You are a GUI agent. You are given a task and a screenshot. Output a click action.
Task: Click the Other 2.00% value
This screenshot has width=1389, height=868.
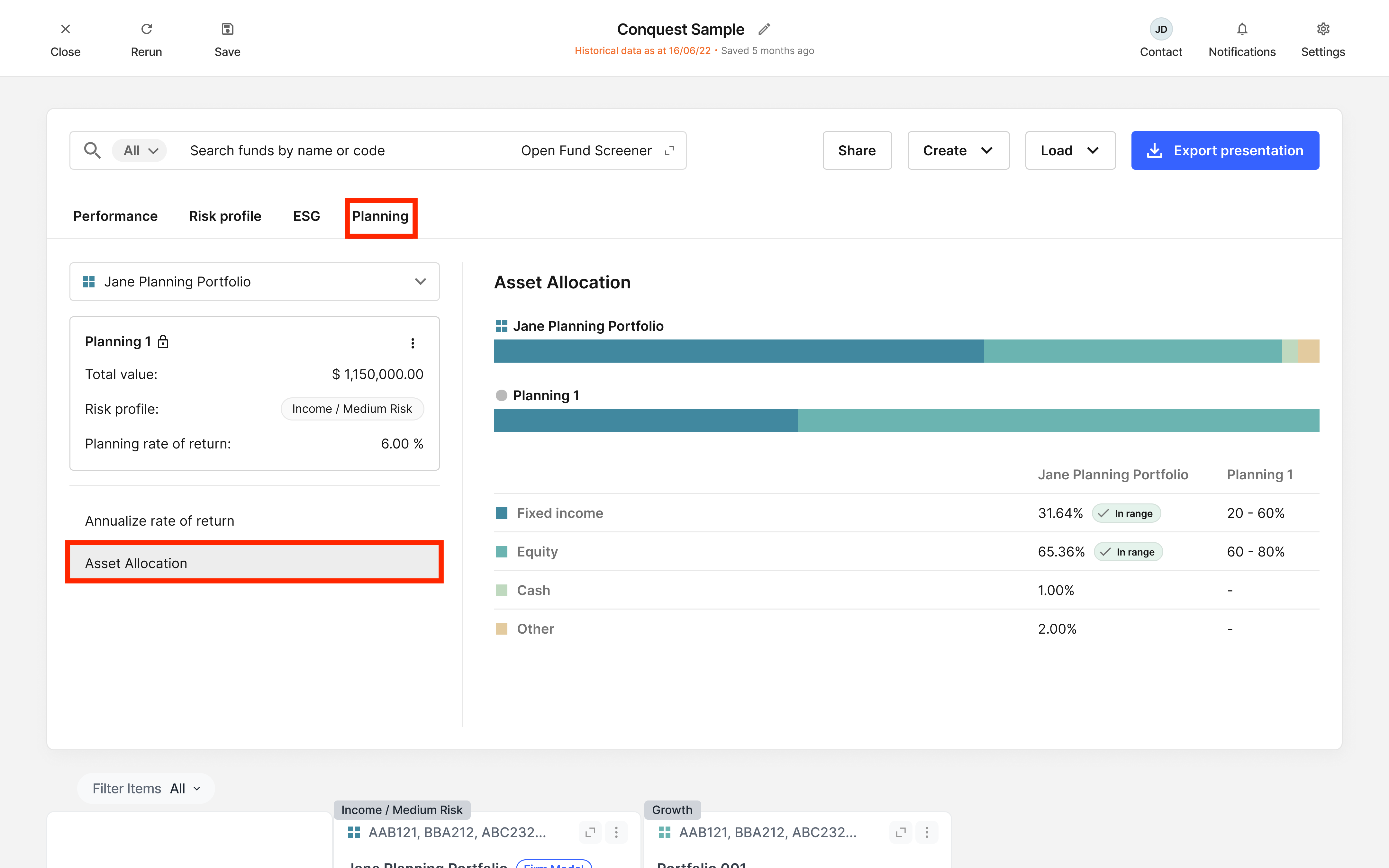(x=1057, y=628)
